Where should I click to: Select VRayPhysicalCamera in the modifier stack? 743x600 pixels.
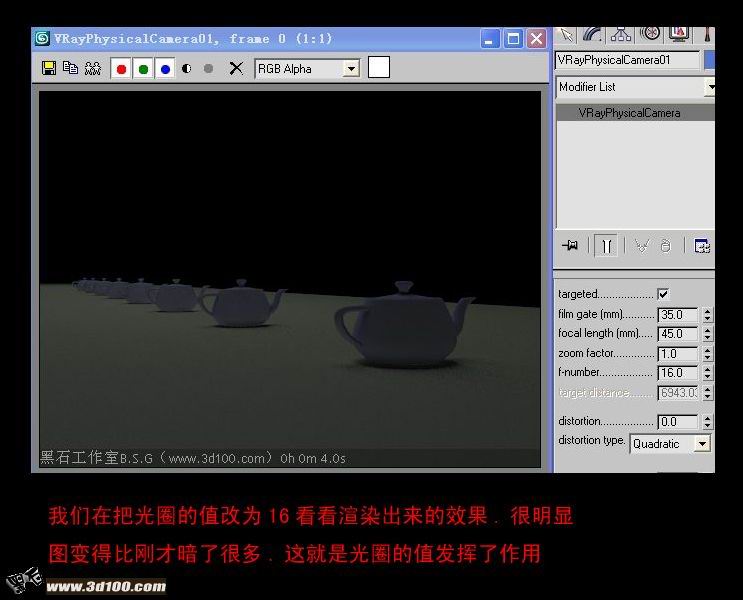(635, 113)
